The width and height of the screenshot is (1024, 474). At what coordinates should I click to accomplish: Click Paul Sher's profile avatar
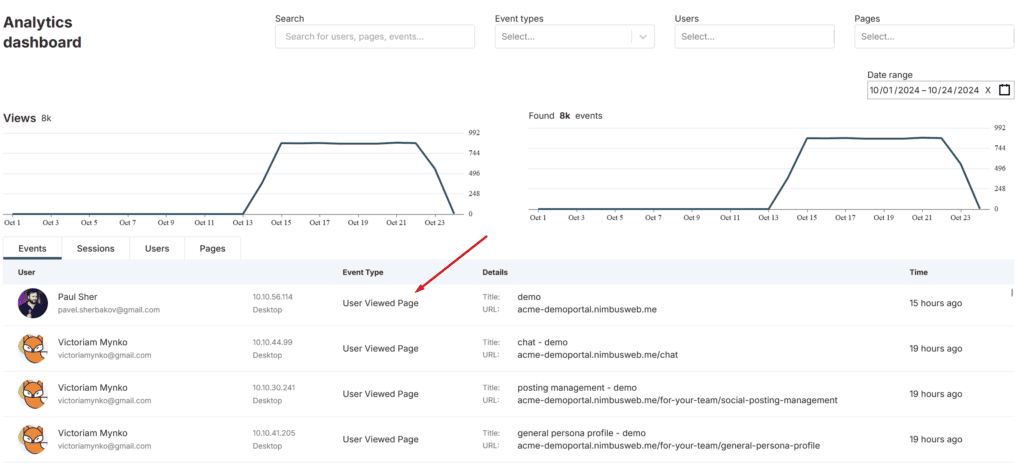pyautogui.click(x=33, y=303)
